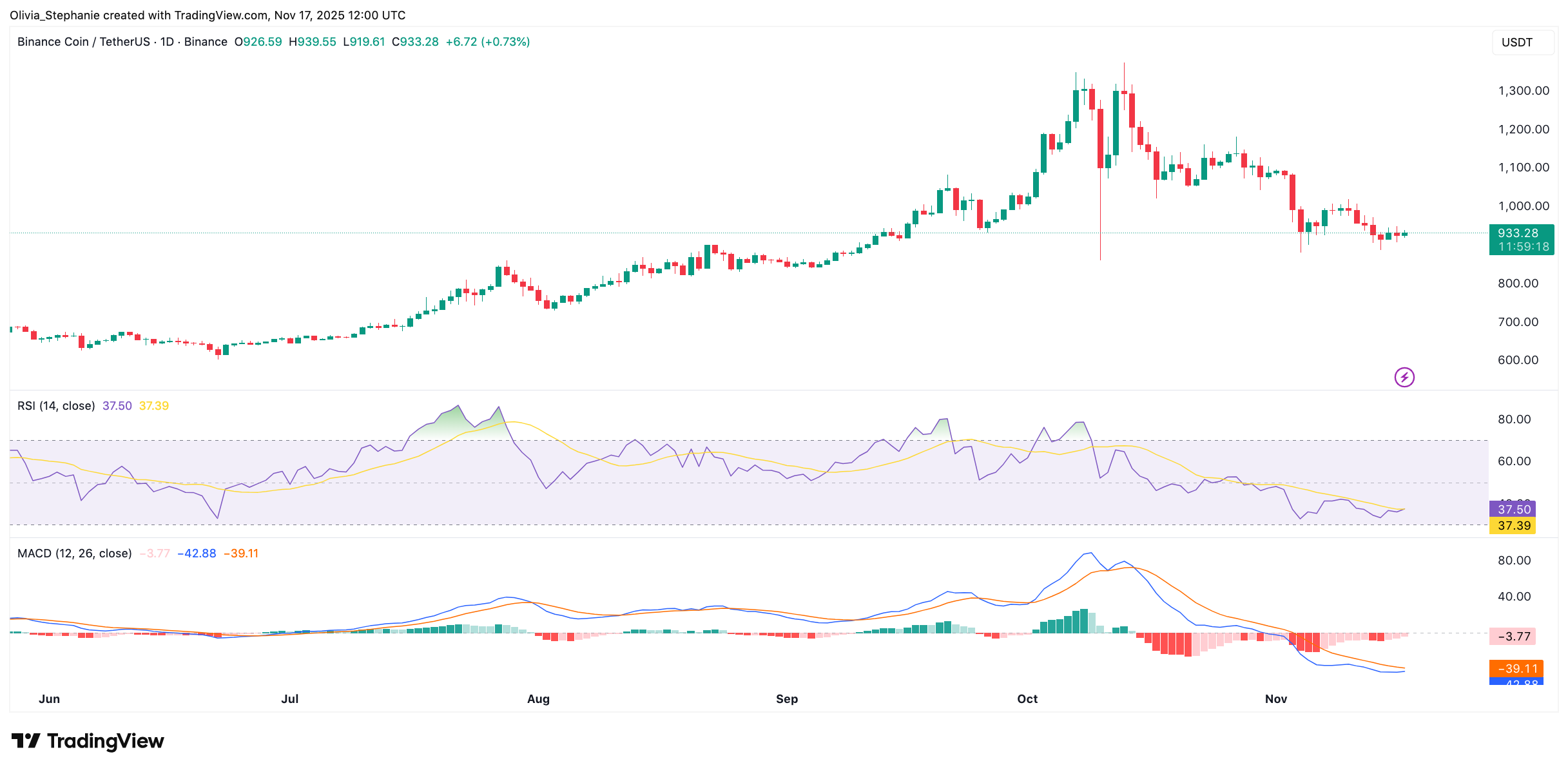Open the USDT currency selector
The width and height of the screenshot is (1568, 770).
pyautogui.click(x=1522, y=43)
